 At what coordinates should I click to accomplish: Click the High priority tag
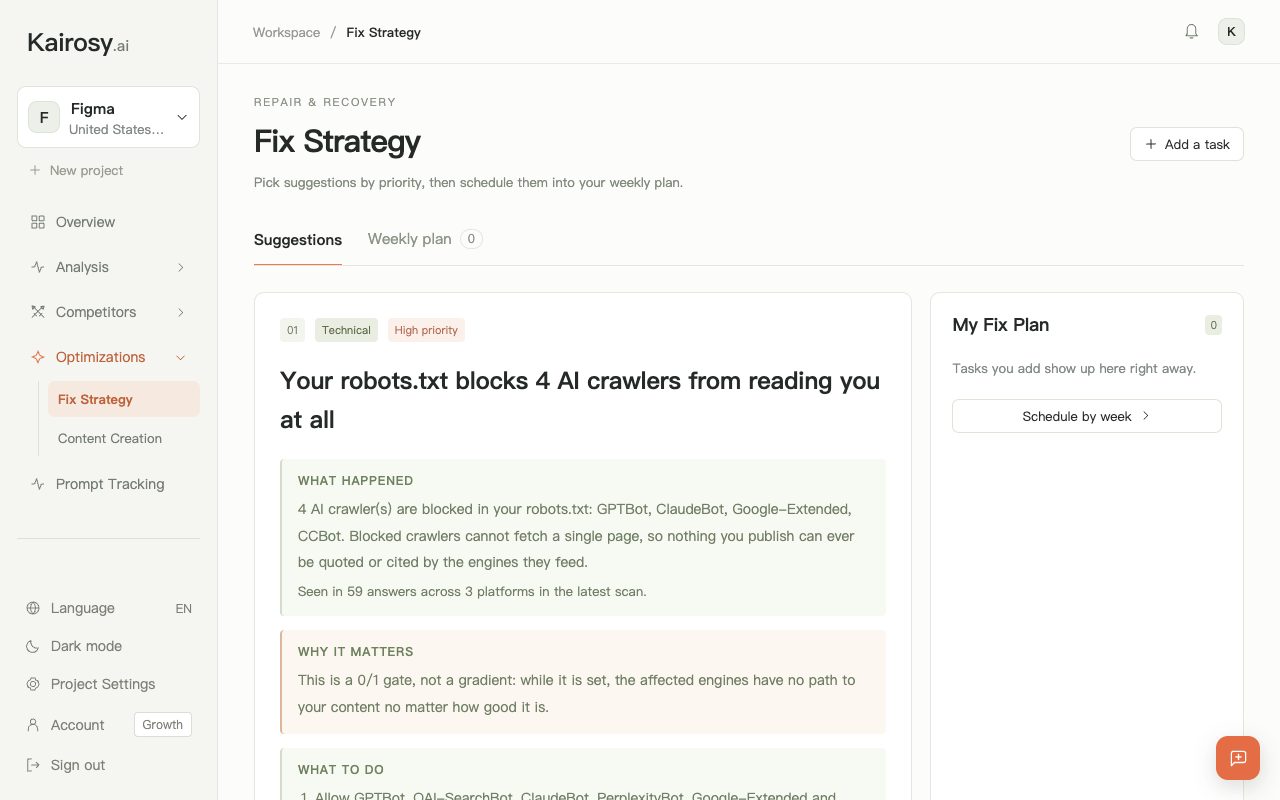(x=426, y=330)
